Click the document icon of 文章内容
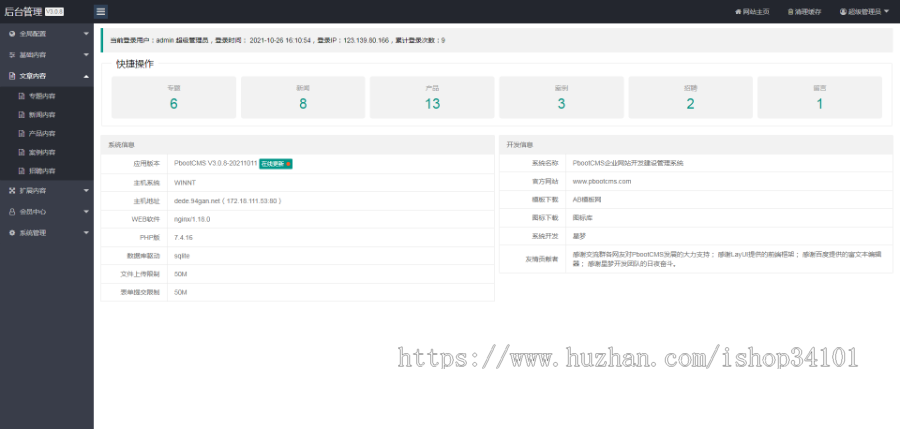 click(x=12, y=76)
